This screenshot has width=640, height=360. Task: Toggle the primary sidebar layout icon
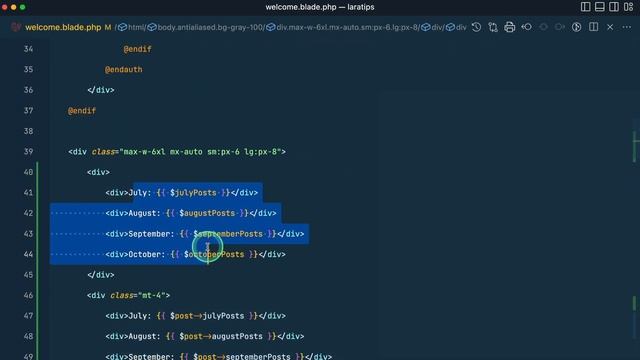(x=585, y=7)
